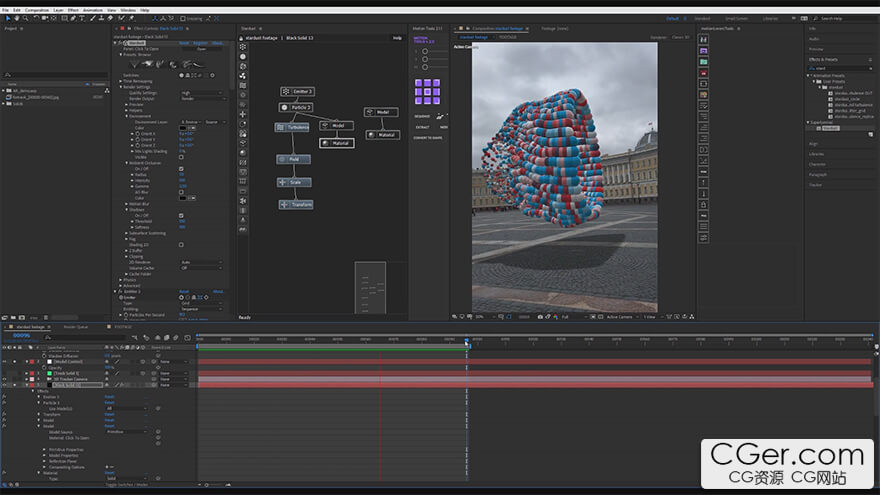Image resolution: width=880 pixels, height=495 pixels.
Task: Toggle the AO Blur checkbox
Action: click(x=181, y=192)
